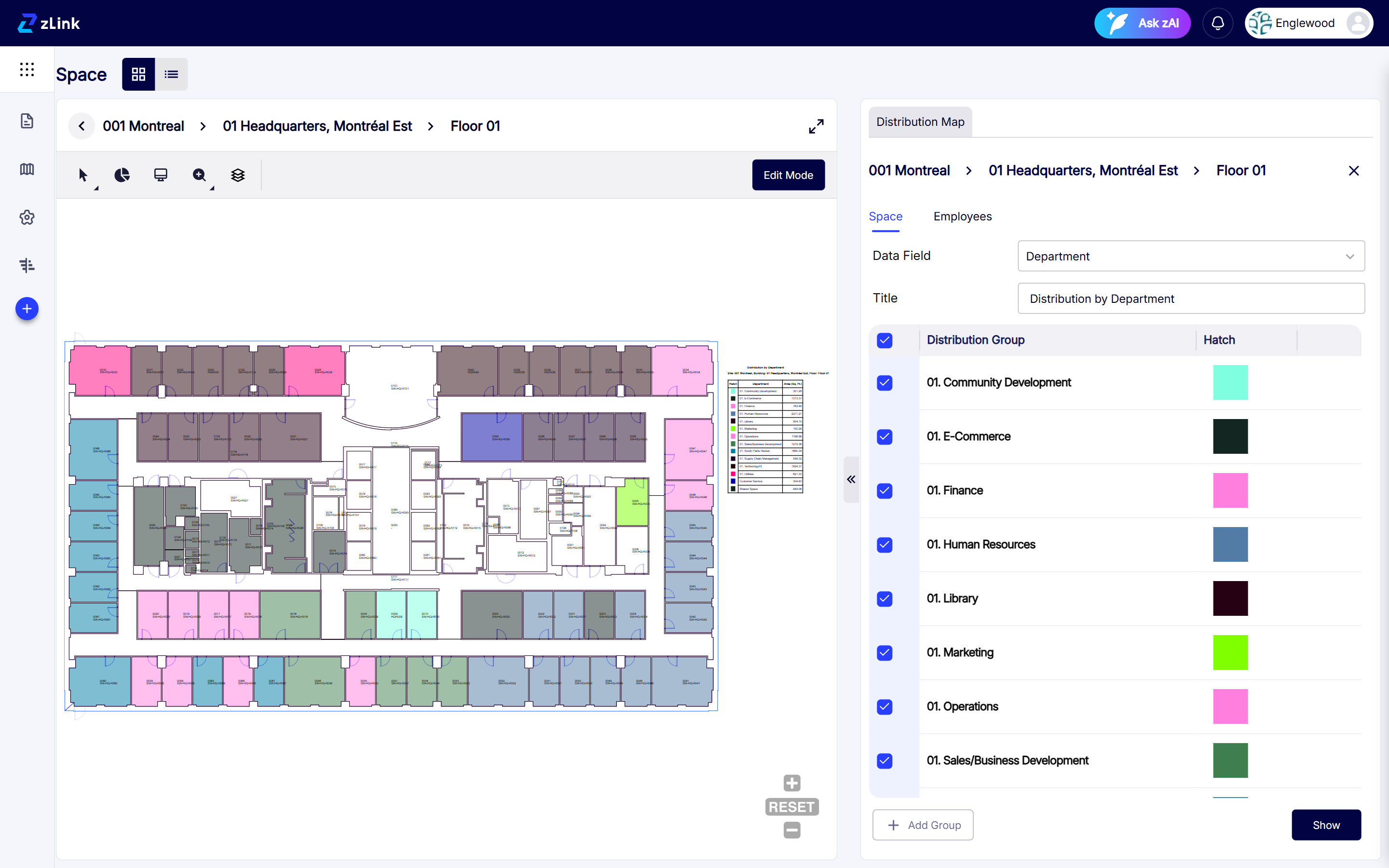Select the layers stack icon in toolbar
The height and width of the screenshot is (868, 1389).
pos(238,175)
